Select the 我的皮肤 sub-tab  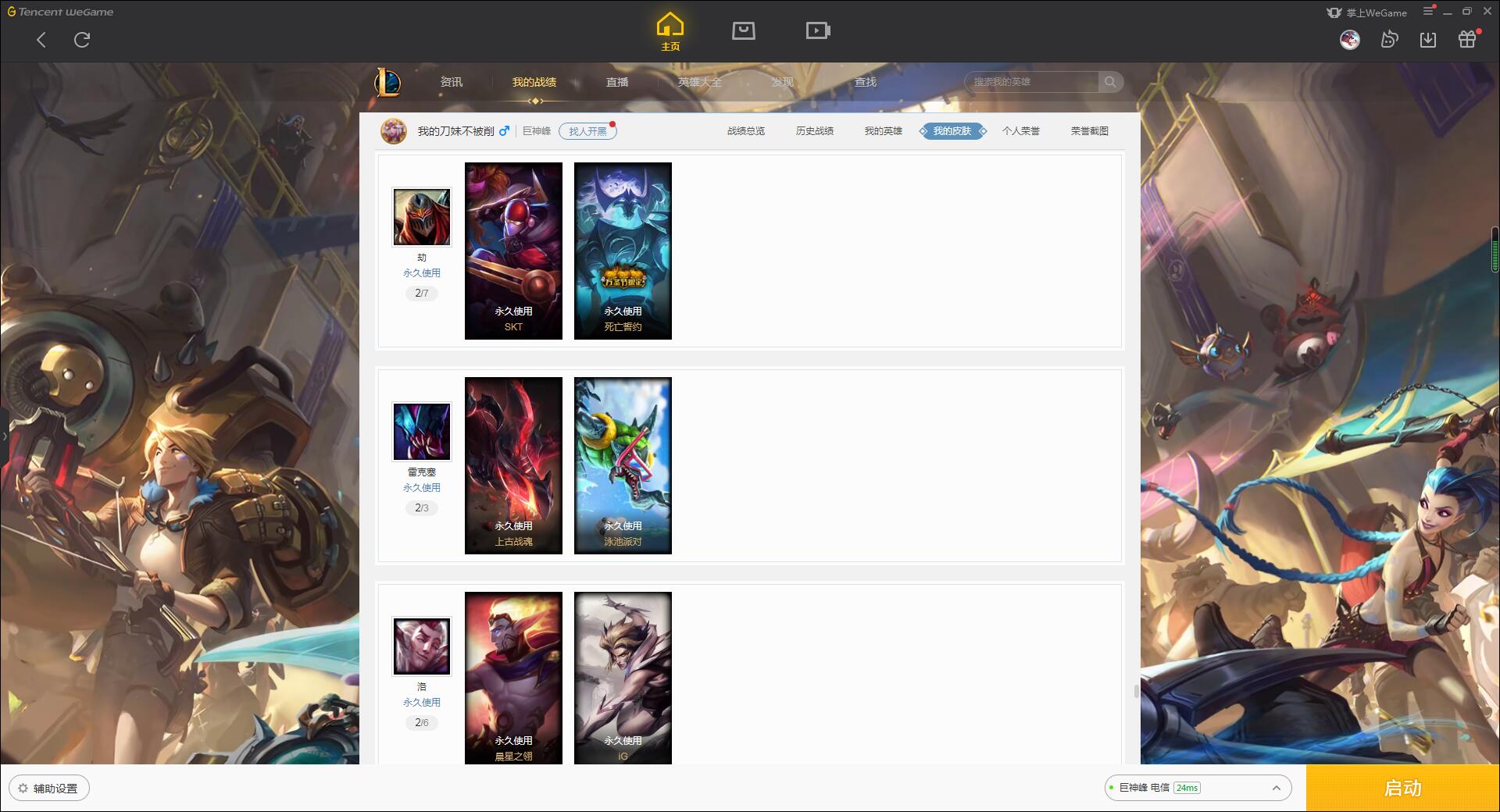952,131
